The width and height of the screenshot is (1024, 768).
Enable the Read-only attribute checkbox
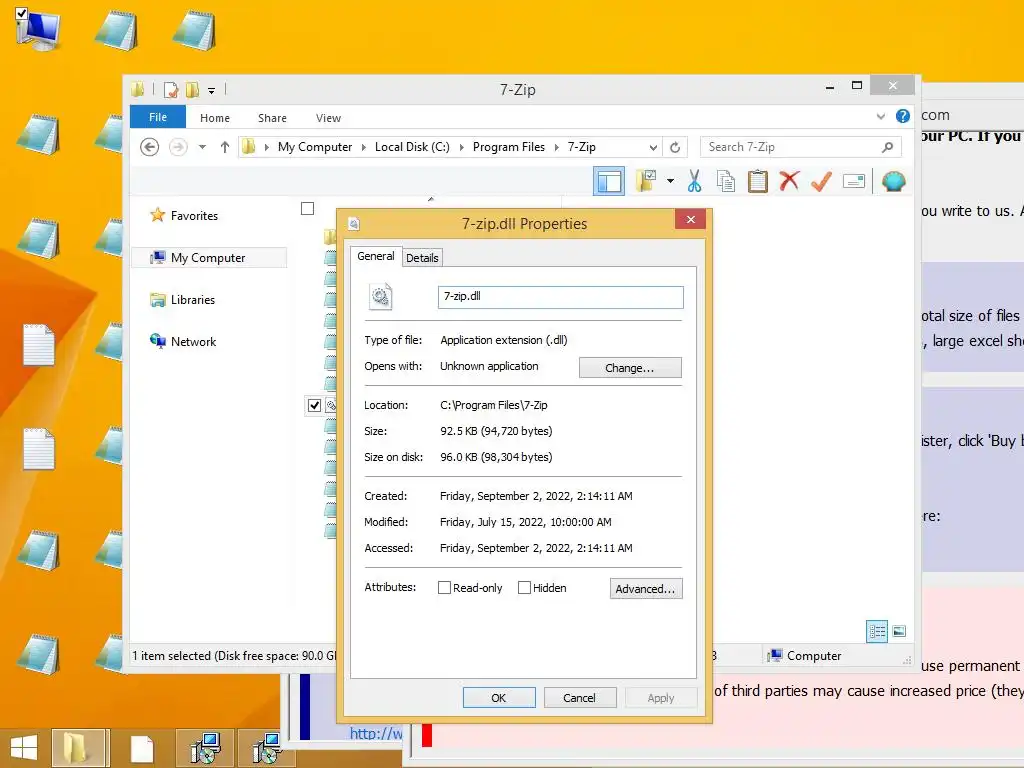coord(444,588)
